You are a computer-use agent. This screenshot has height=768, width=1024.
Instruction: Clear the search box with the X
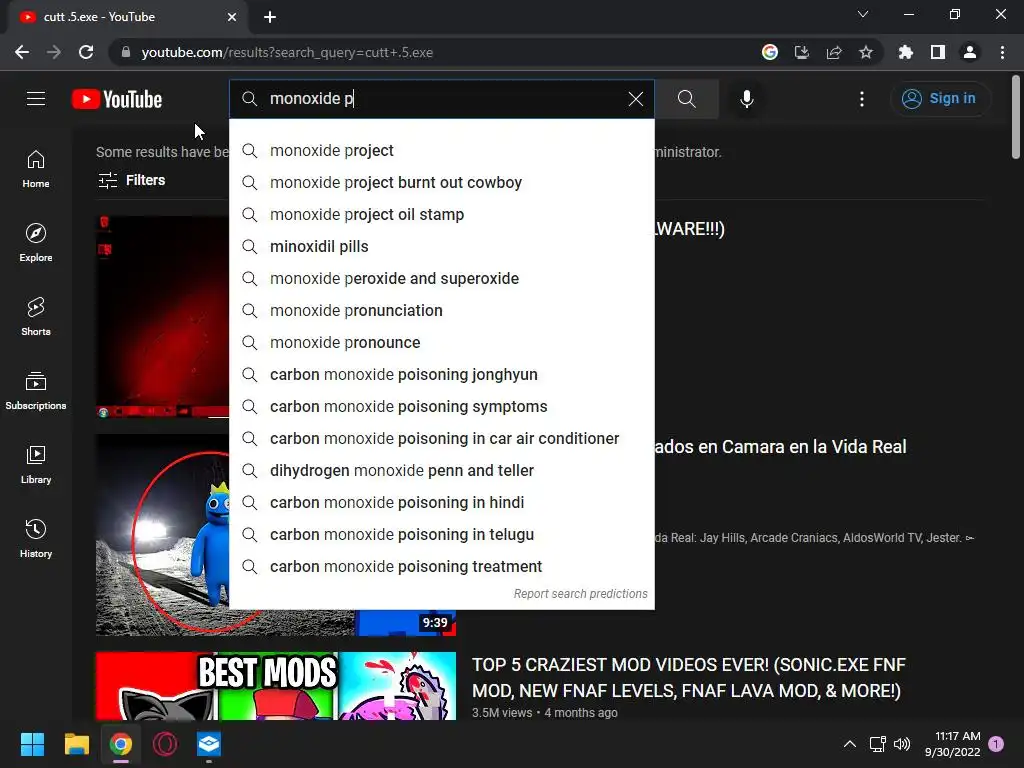coord(635,99)
